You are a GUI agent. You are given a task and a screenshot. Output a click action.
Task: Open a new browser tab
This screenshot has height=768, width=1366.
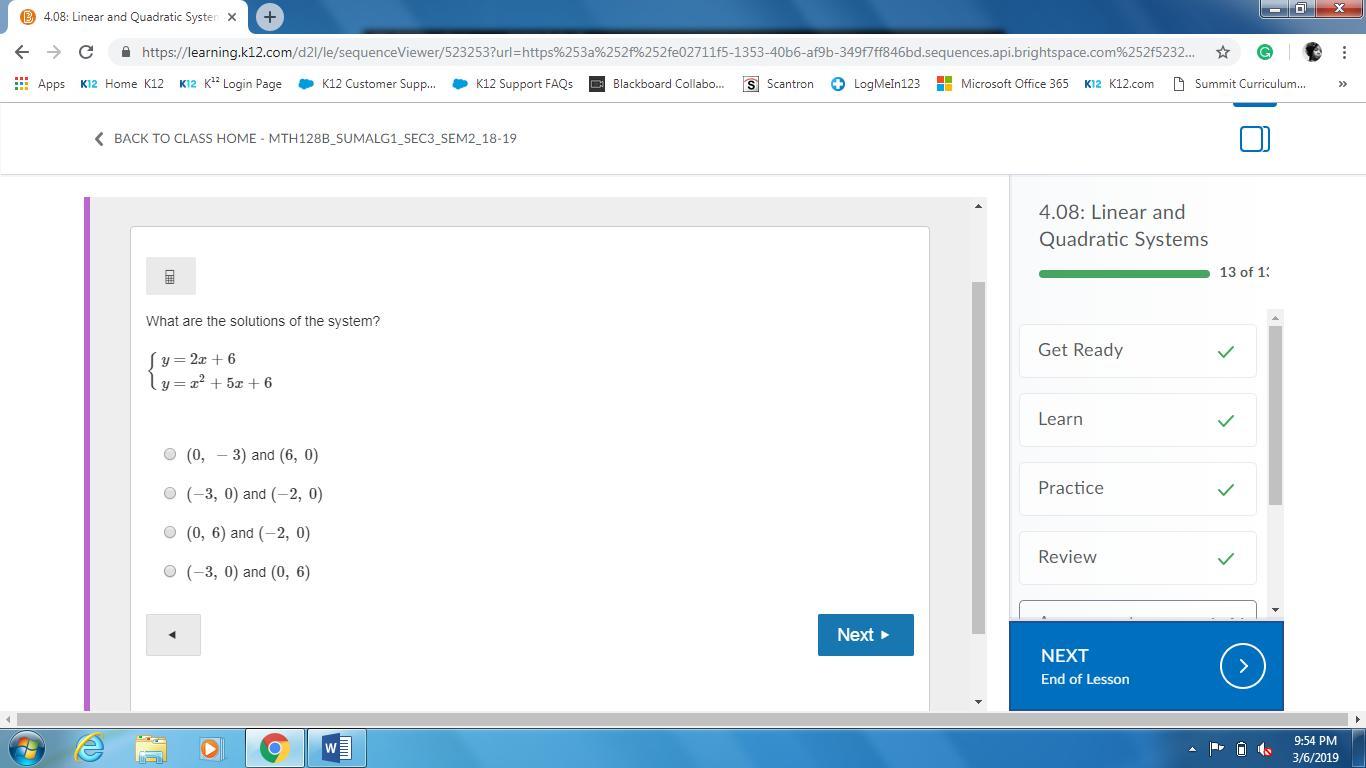(269, 16)
